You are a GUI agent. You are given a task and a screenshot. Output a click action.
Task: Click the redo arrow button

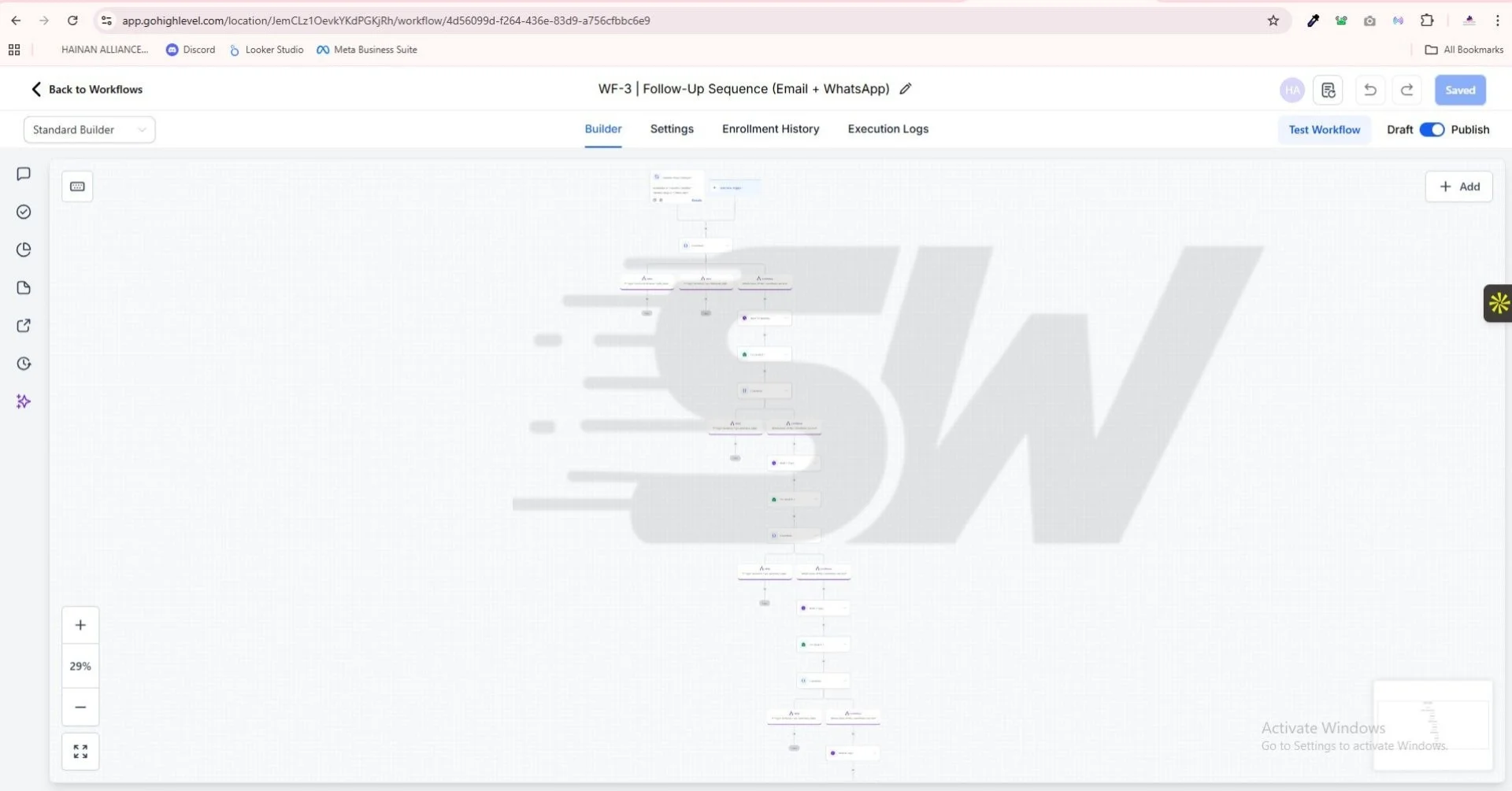tap(1407, 90)
